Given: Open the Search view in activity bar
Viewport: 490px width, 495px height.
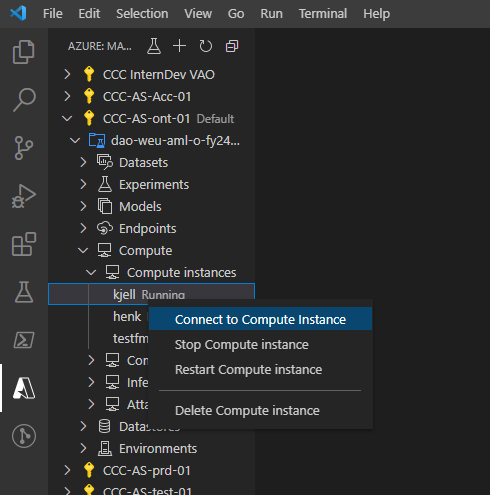Looking at the screenshot, I should pos(24,99).
